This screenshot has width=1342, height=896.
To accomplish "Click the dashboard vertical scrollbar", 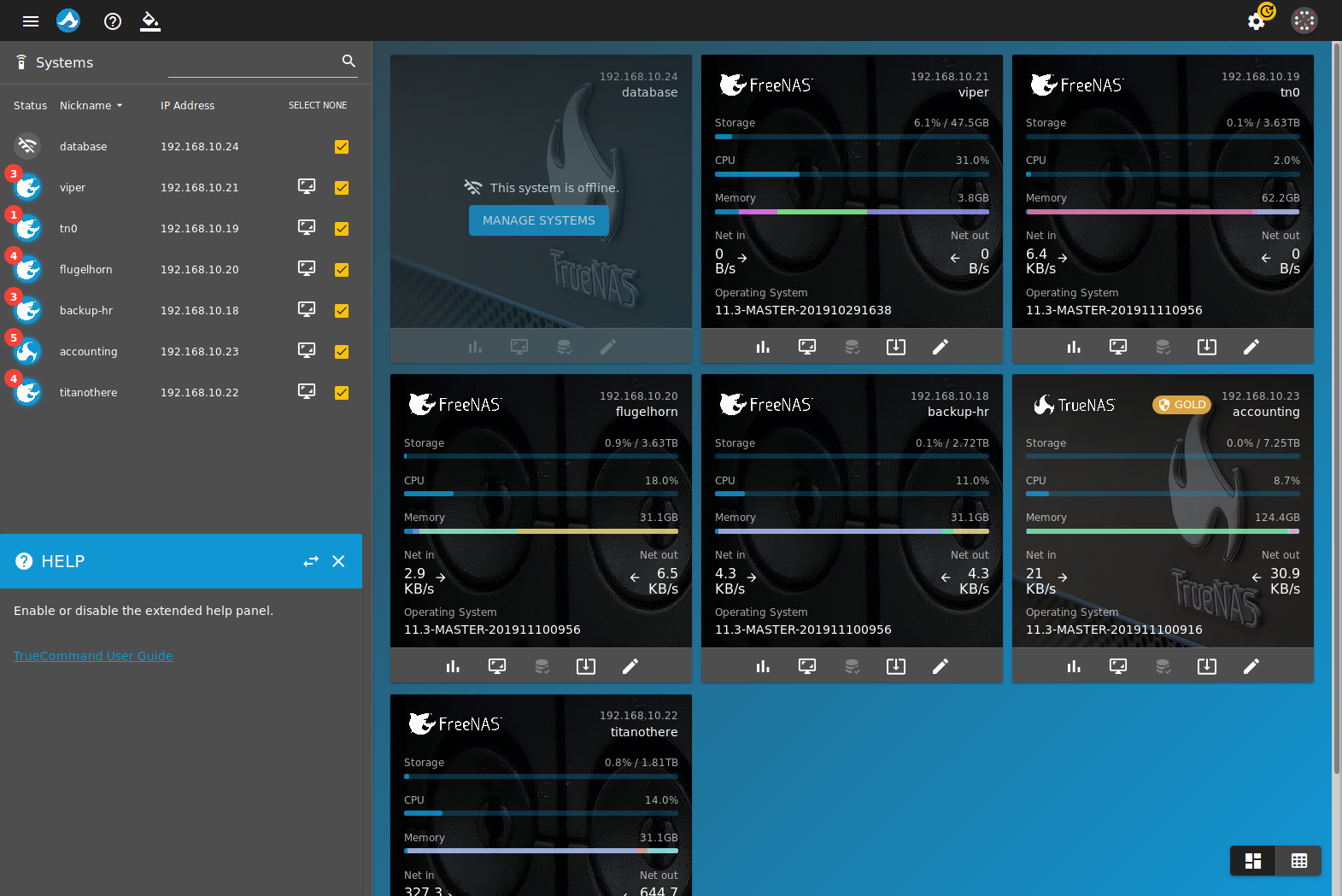I will point(1337,410).
